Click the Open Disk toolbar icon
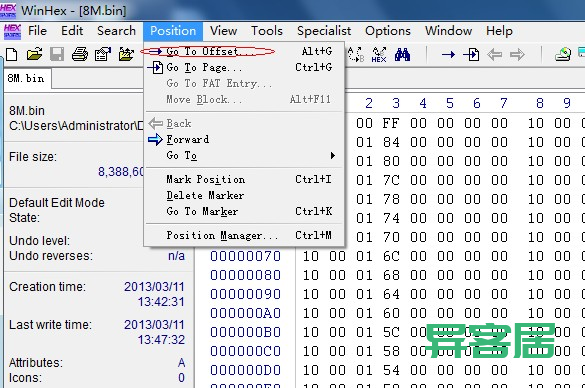The image size is (585, 388). (x=563, y=54)
